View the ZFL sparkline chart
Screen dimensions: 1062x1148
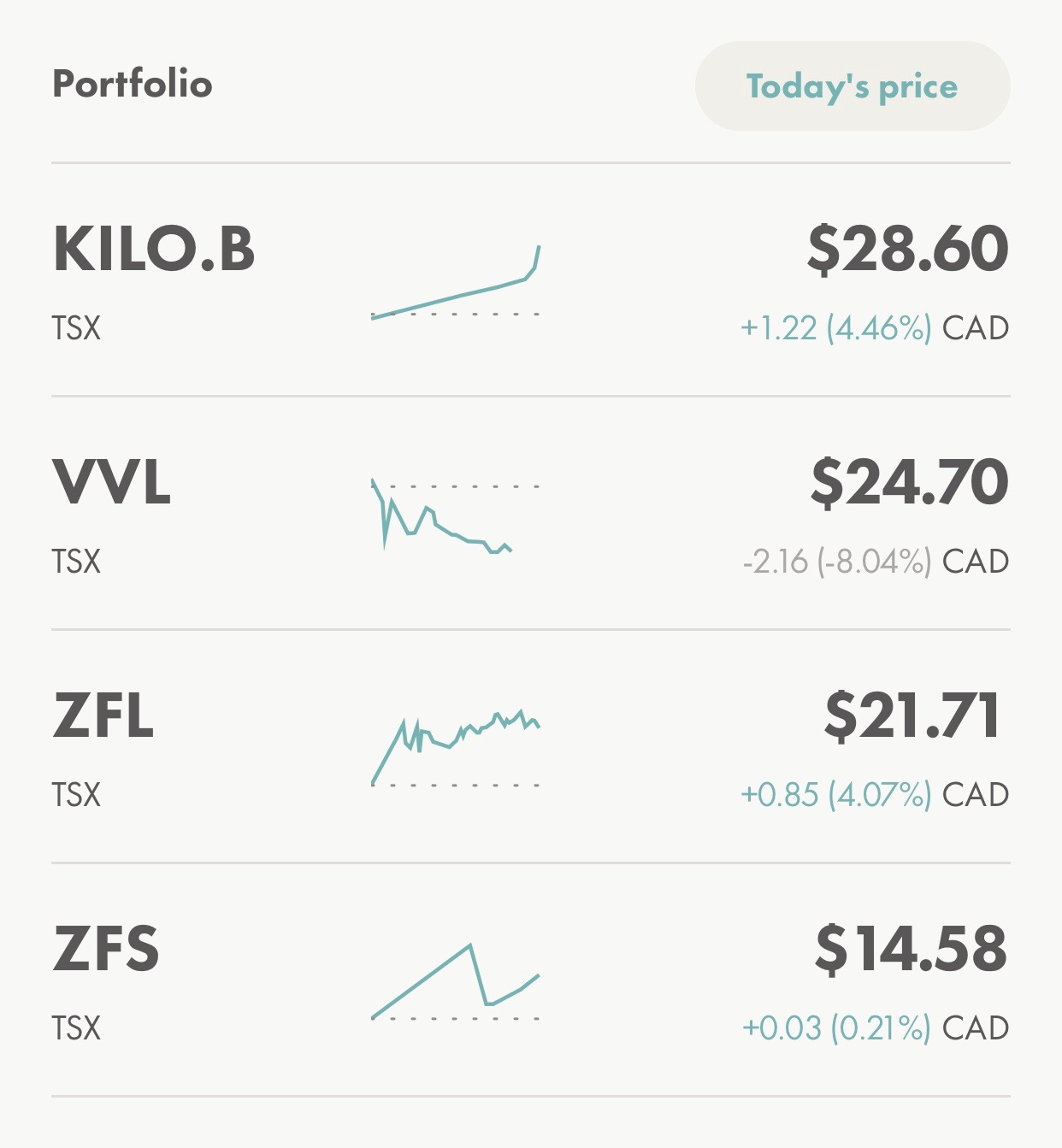click(x=456, y=748)
